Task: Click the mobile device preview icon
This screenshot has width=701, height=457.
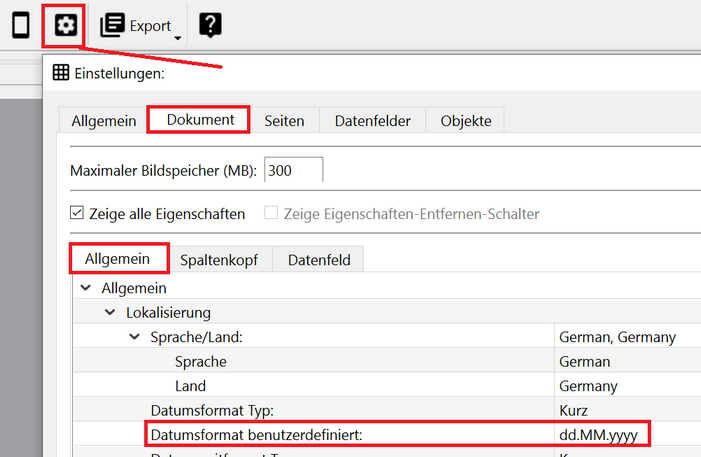Action: 20,25
